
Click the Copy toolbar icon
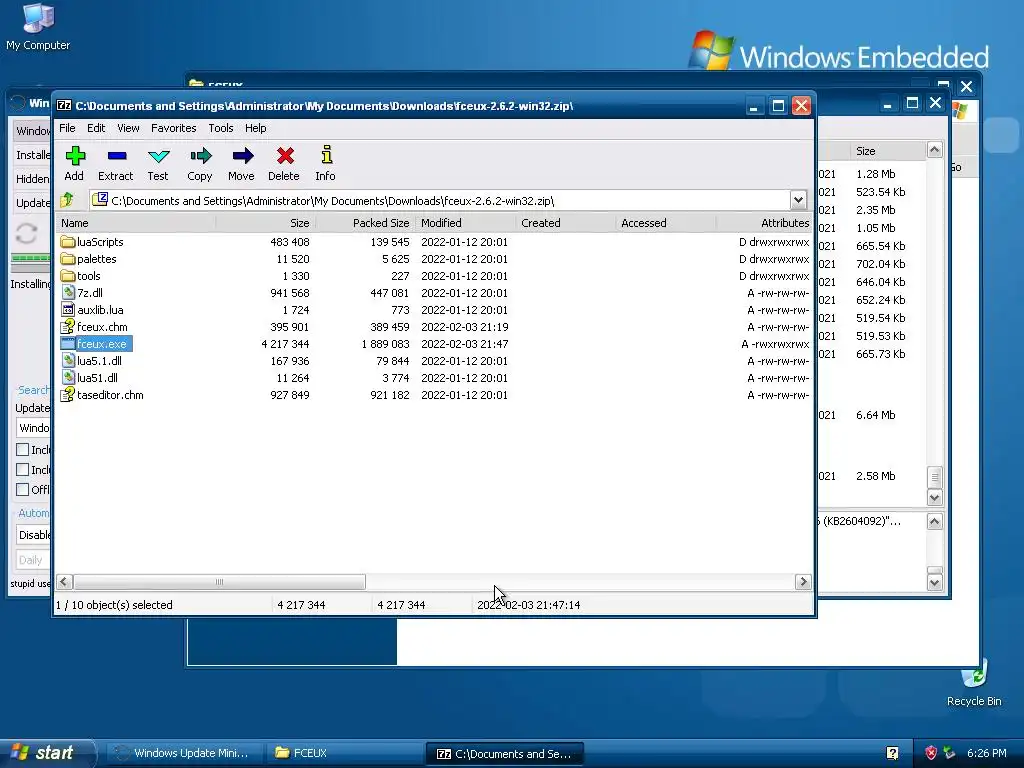coord(200,155)
